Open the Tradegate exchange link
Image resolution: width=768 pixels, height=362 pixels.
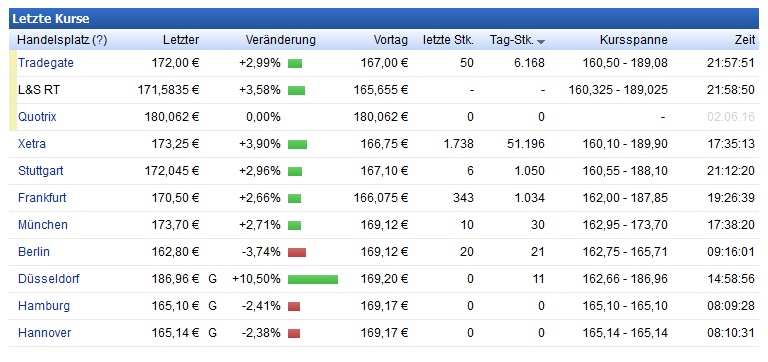click(x=46, y=63)
